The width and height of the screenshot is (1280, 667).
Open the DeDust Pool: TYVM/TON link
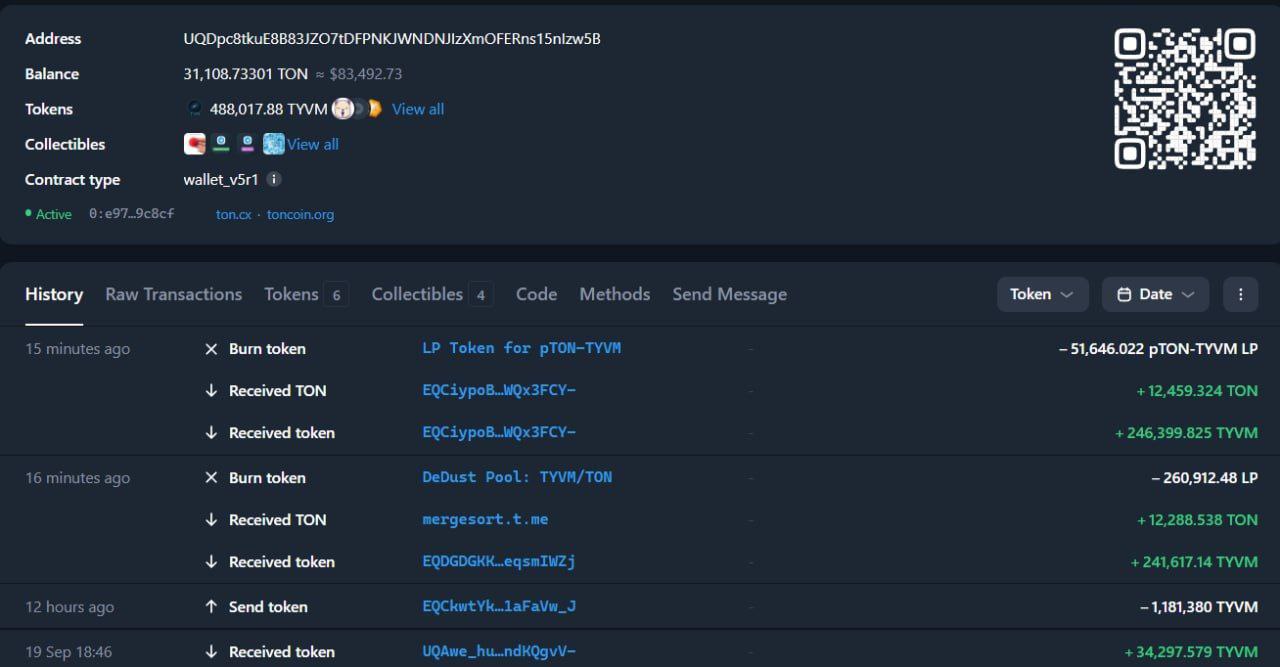coord(517,477)
